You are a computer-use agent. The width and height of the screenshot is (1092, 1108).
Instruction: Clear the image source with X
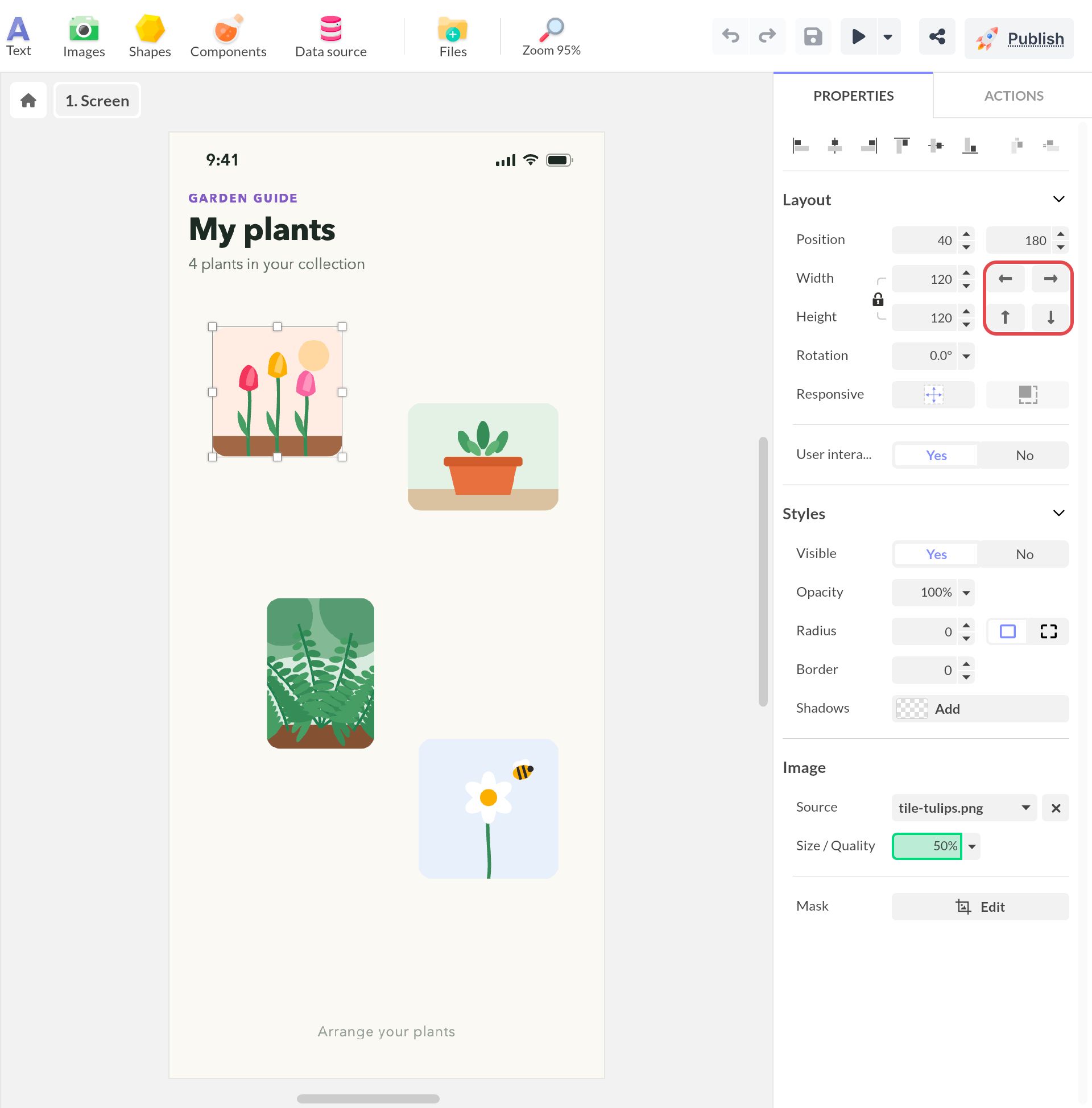coord(1055,808)
